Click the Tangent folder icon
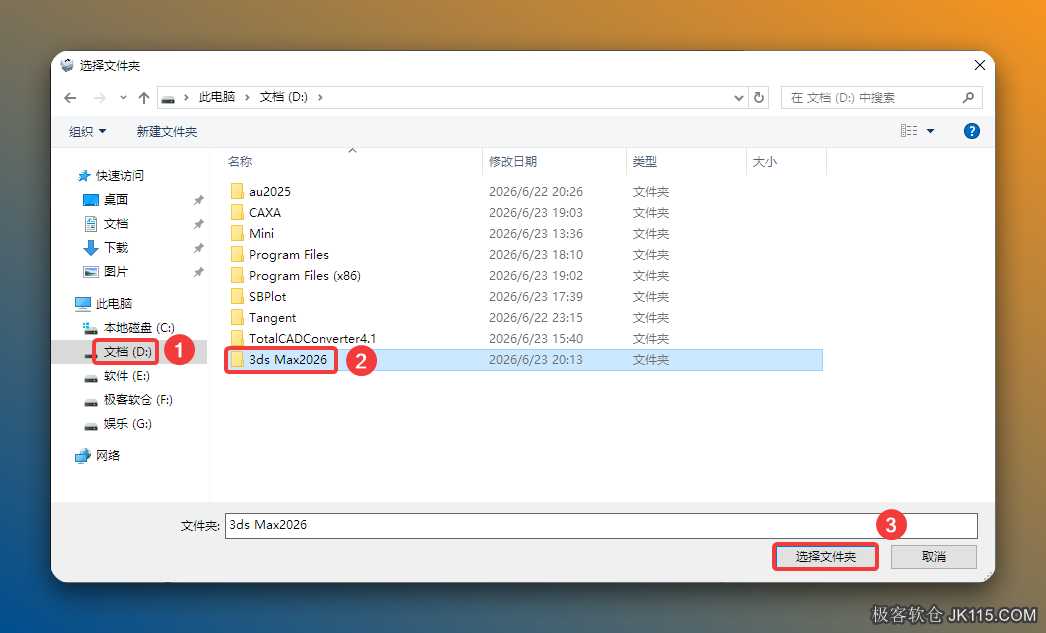 237,318
